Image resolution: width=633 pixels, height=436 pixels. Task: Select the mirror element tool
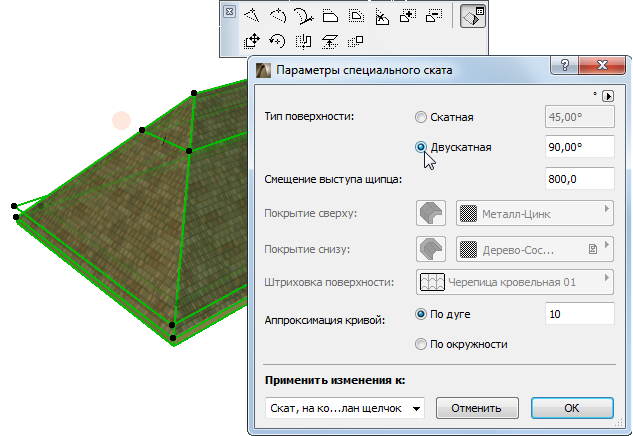click(x=303, y=41)
